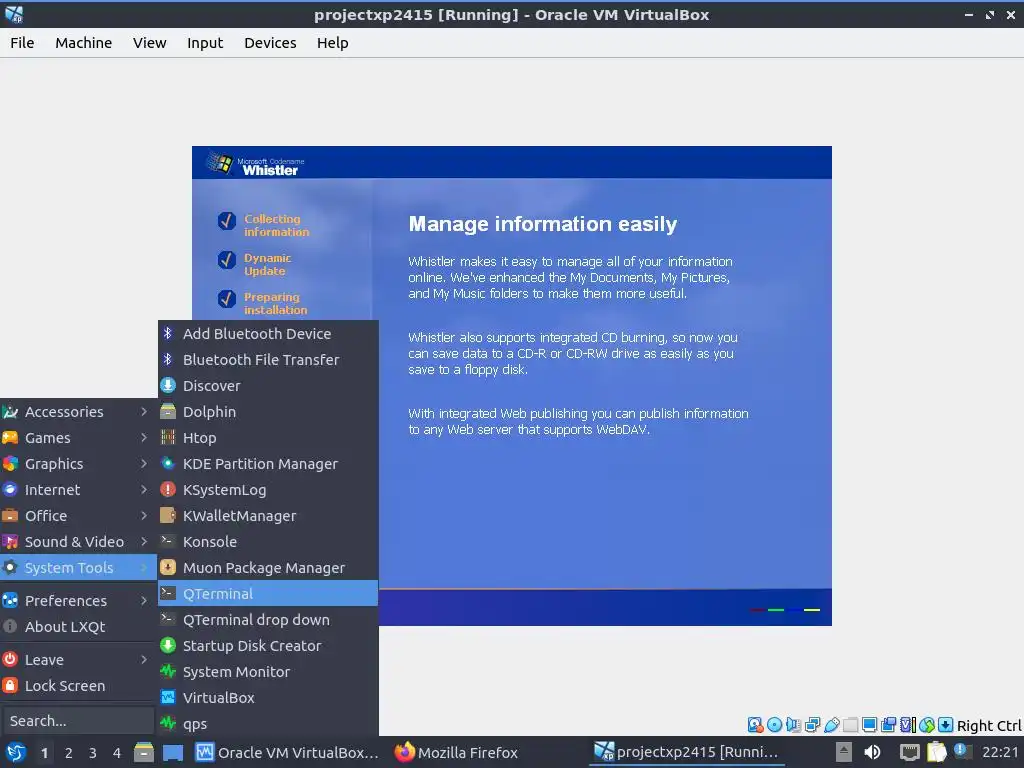This screenshot has height=768, width=1024.
Task: Click the shared folders indicator in status bar
Action: [x=850, y=725]
